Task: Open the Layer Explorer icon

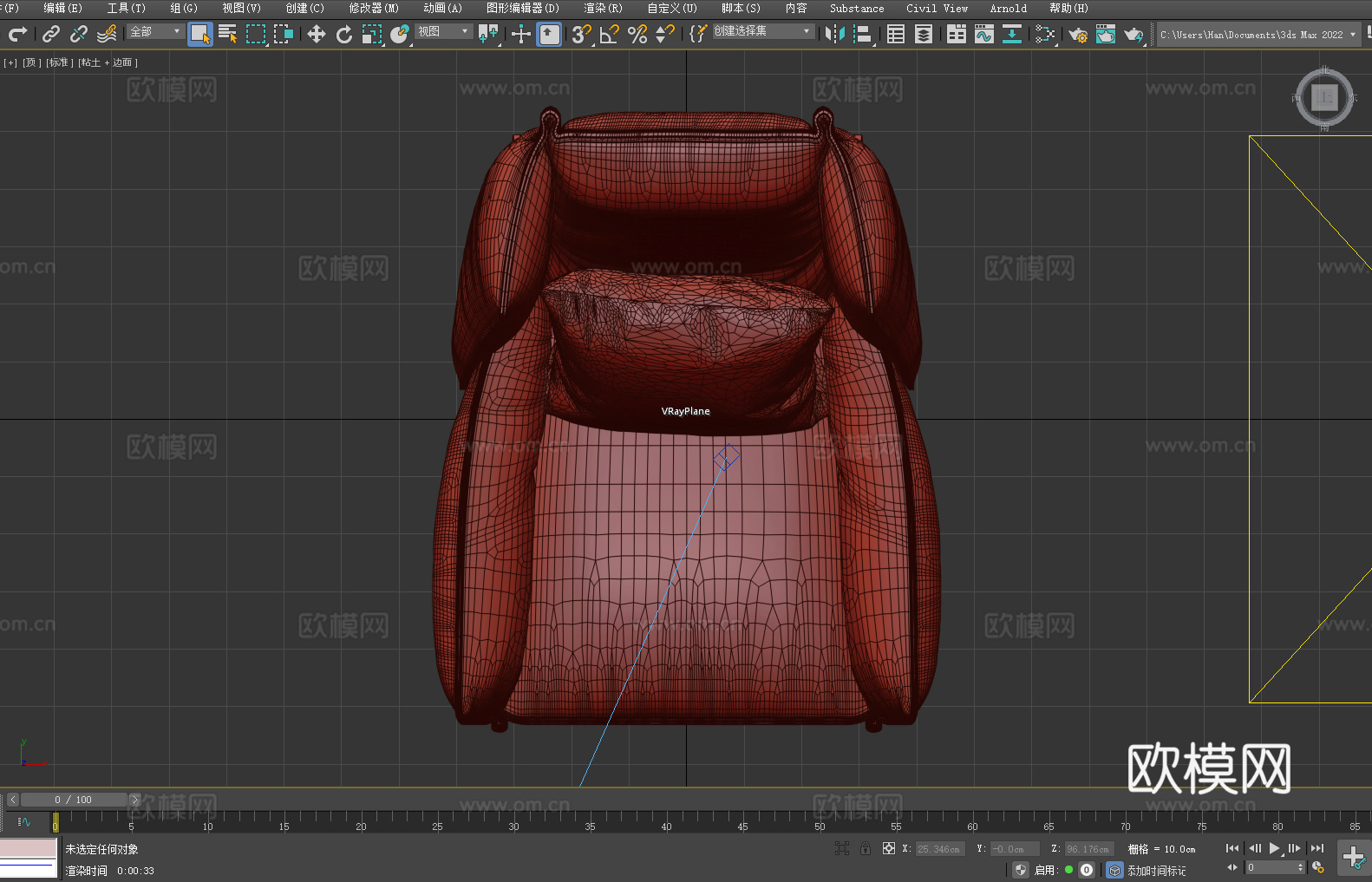Action: pos(924,34)
